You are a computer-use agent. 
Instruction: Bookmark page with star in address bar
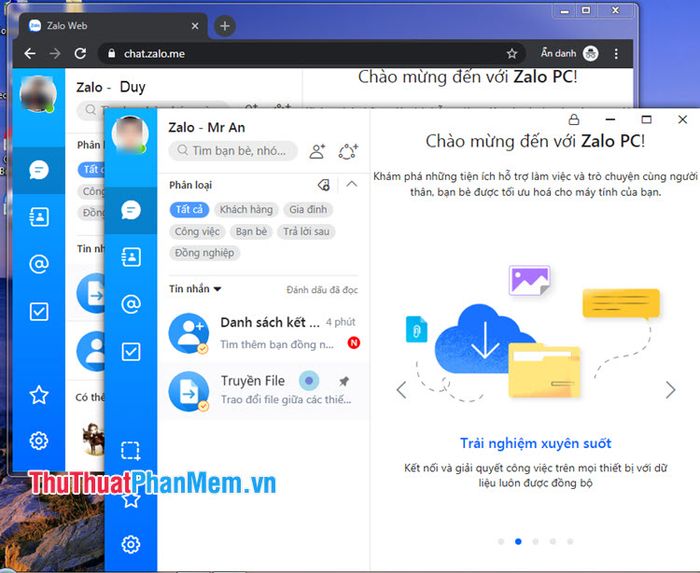(512, 54)
